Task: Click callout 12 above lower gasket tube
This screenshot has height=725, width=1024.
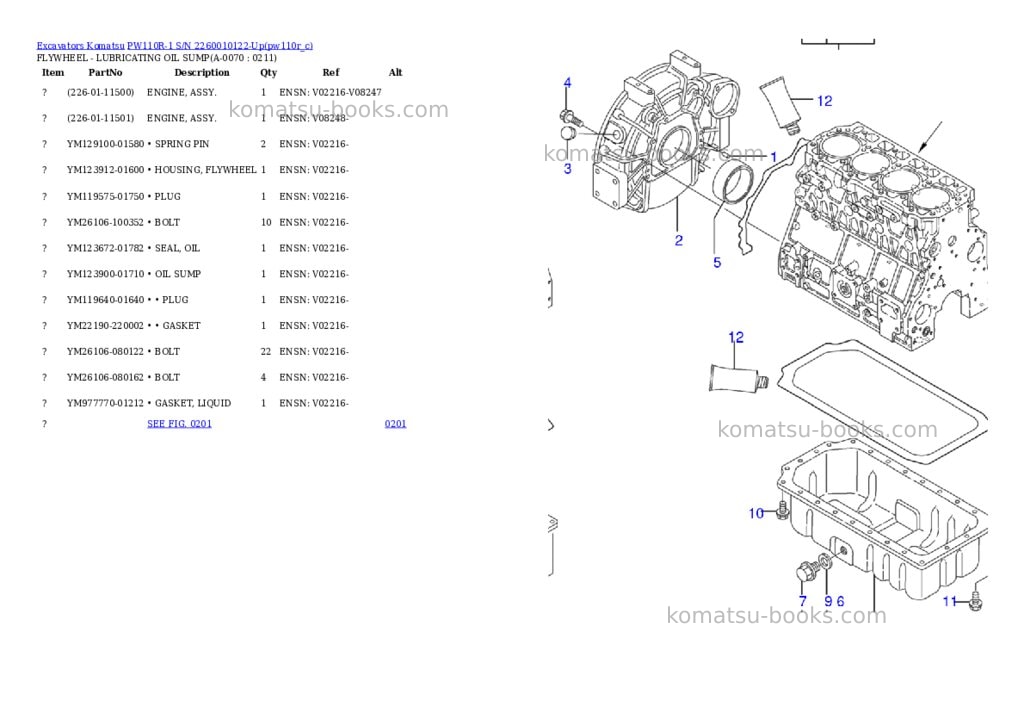Action: click(x=736, y=337)
